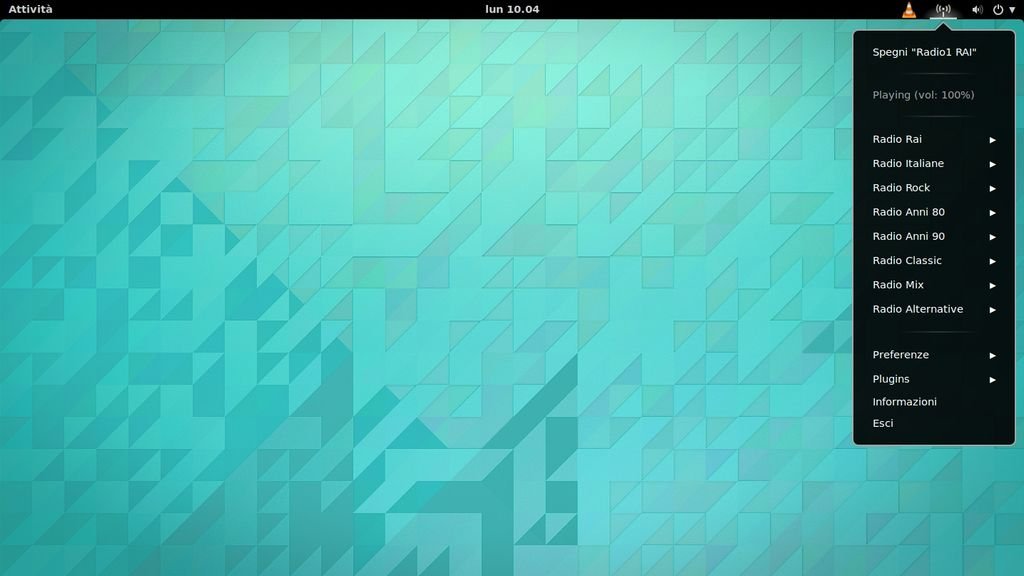Expand arrow next to Radio Mix

992,285
